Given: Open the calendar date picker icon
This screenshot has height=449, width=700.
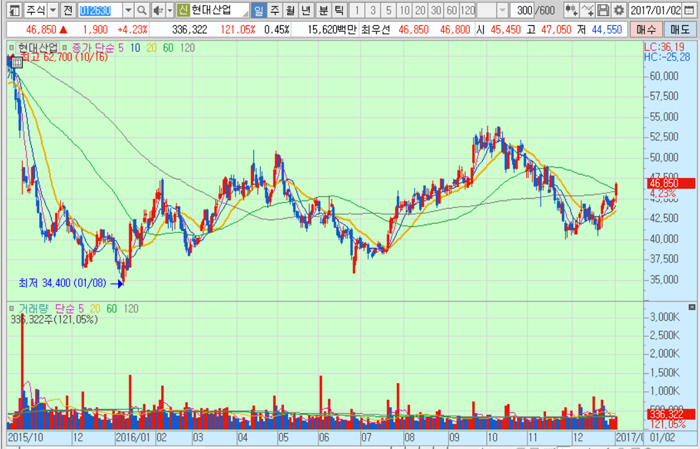Looking at the screenshot, I should pos(687,10).
